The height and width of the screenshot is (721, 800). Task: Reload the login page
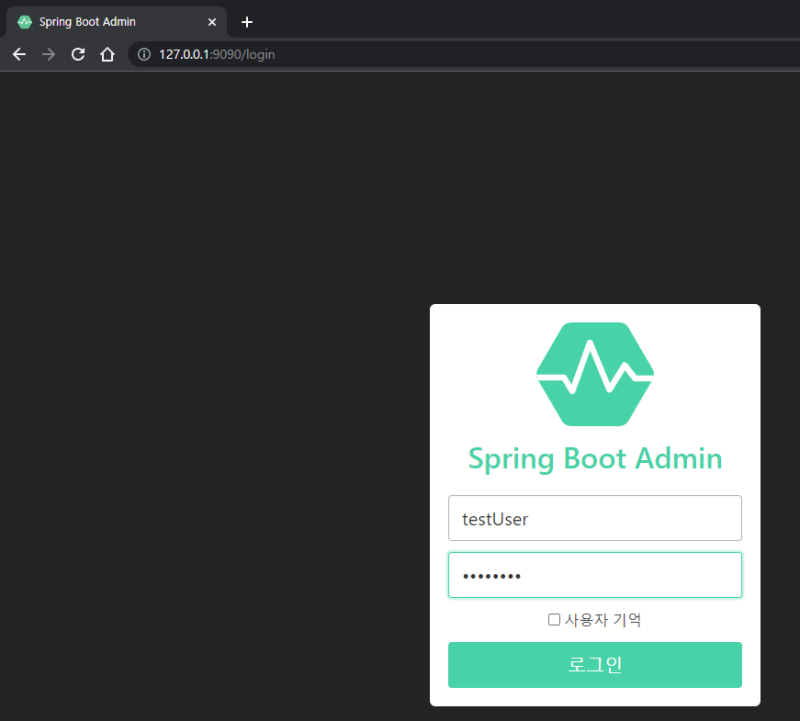point(78,54)
